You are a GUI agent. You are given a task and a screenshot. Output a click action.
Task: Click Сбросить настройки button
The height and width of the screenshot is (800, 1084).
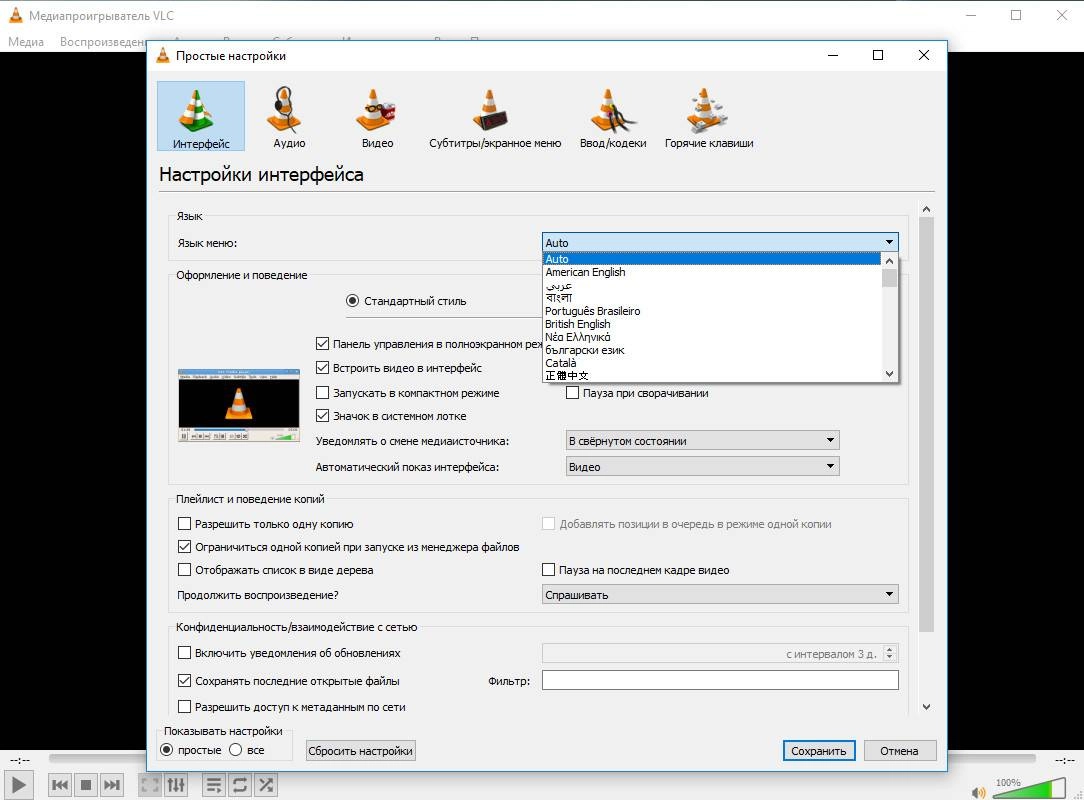pos(361,751)
